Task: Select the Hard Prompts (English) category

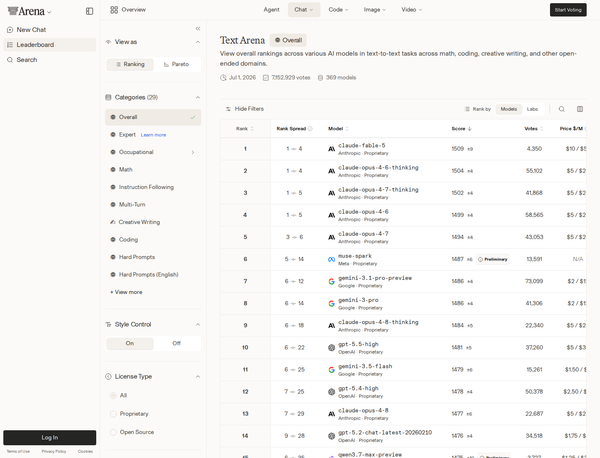Action: tap(153, 275)
